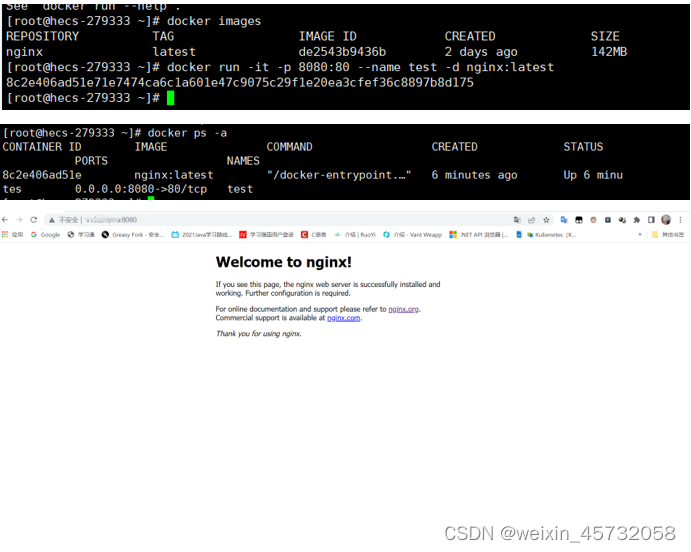The image size is (691, 552).
Task: Click the "/docker-entrypoint.…" command cell
Action: point(339,175)
